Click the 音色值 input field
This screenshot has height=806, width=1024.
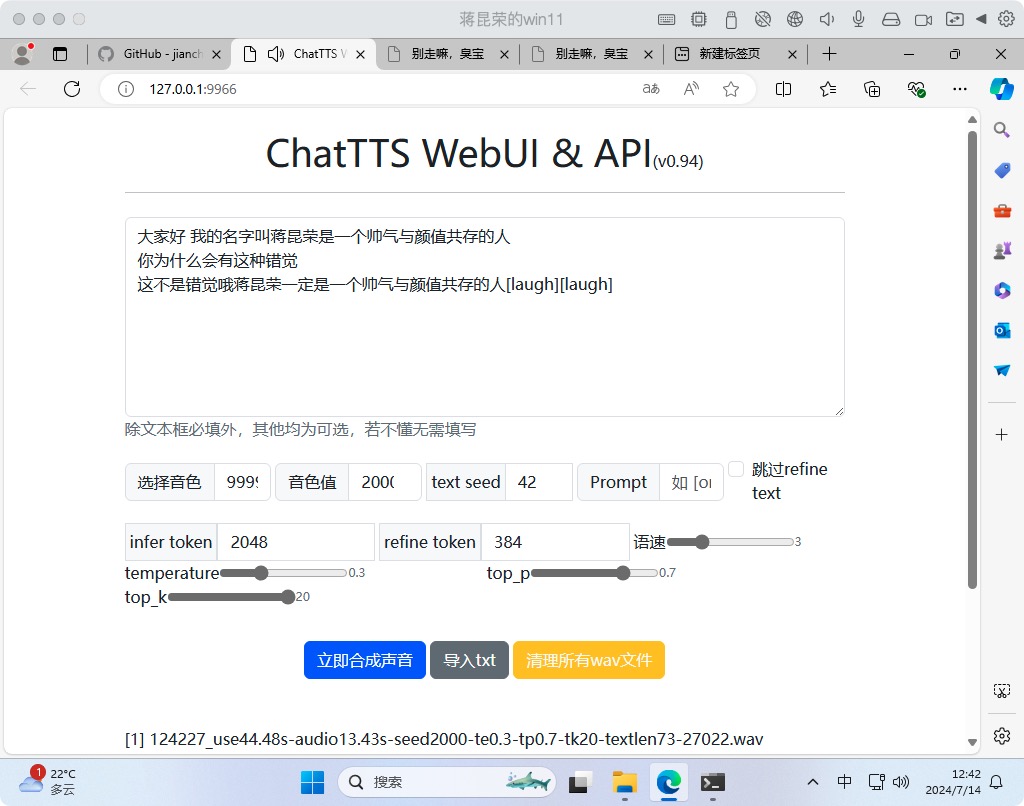pos(385,482)
